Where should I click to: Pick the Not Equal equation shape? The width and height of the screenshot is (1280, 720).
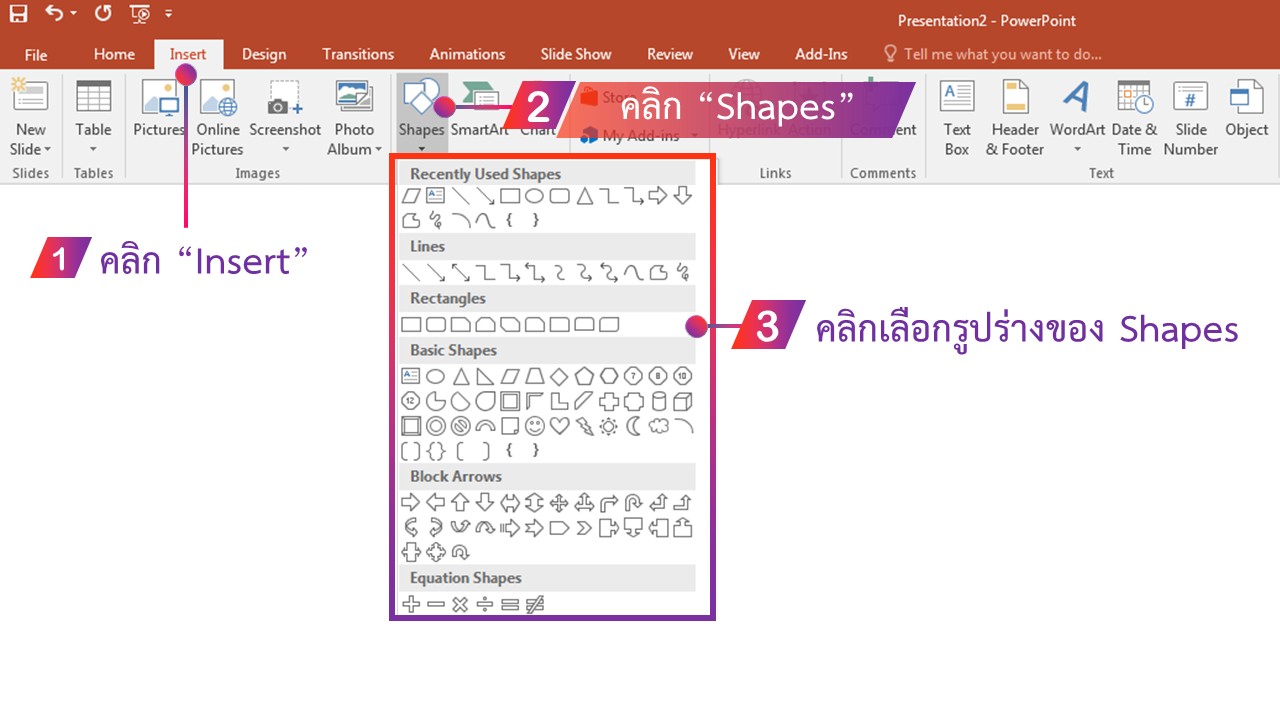click(534, 604)
